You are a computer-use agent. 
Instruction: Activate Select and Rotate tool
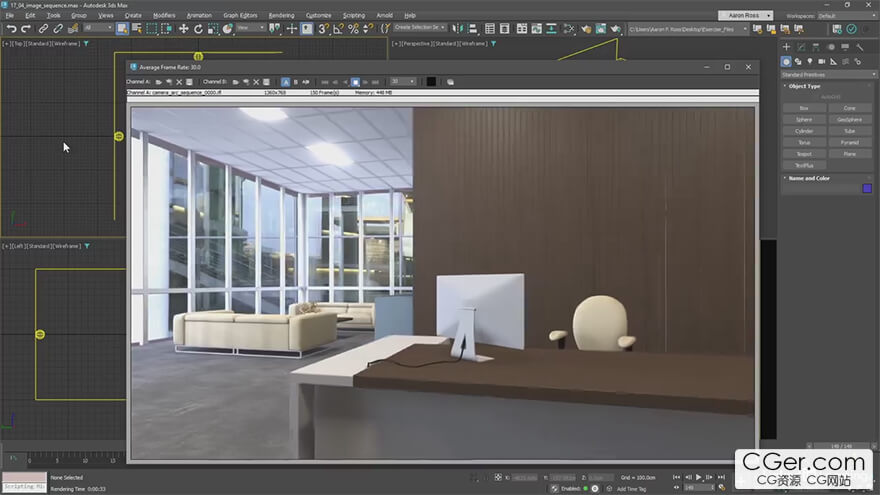coord(198,29)
